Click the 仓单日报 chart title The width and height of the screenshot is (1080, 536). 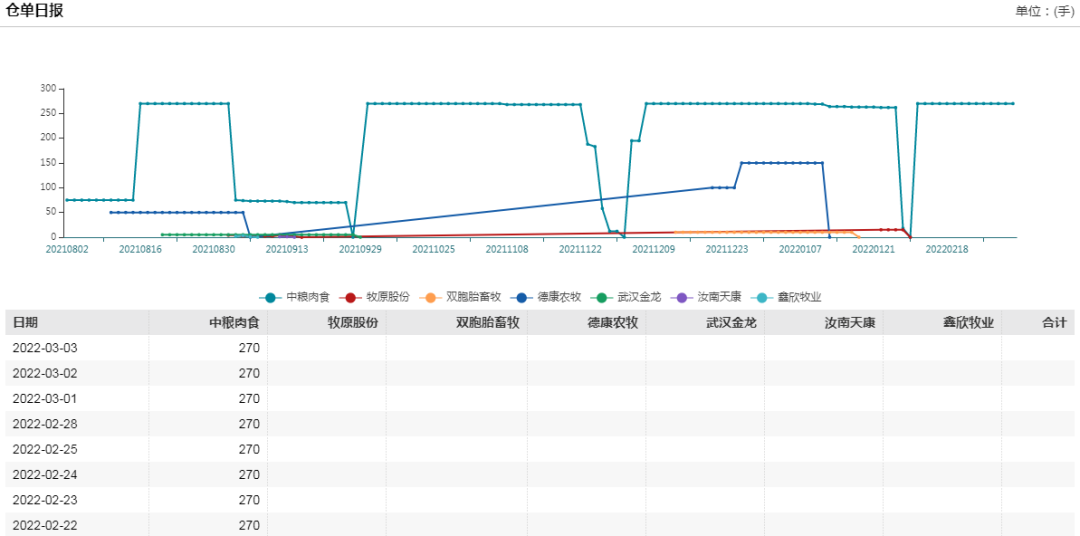click(35, 11)
